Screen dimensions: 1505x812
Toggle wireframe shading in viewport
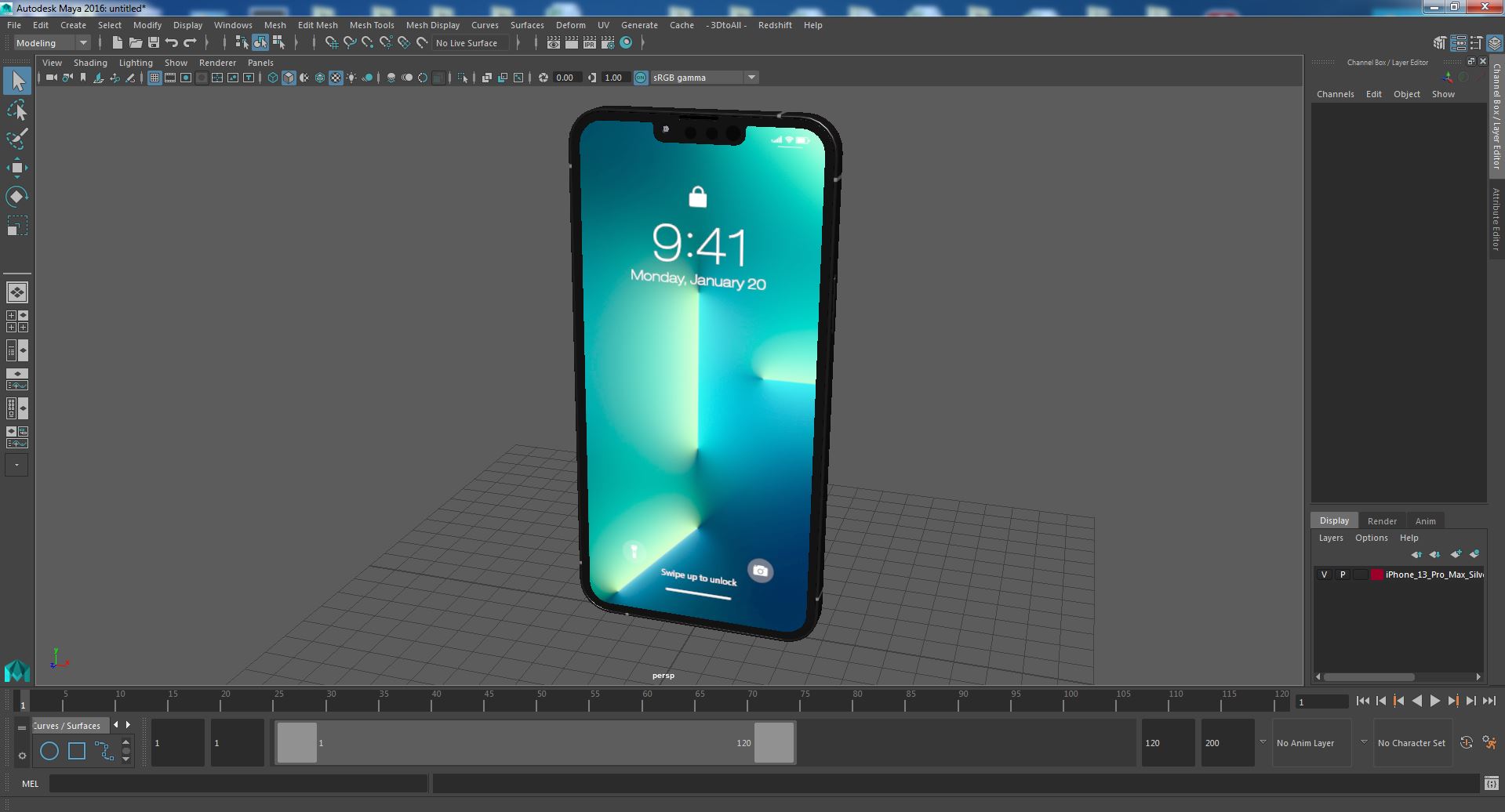[x=273, y=78]
